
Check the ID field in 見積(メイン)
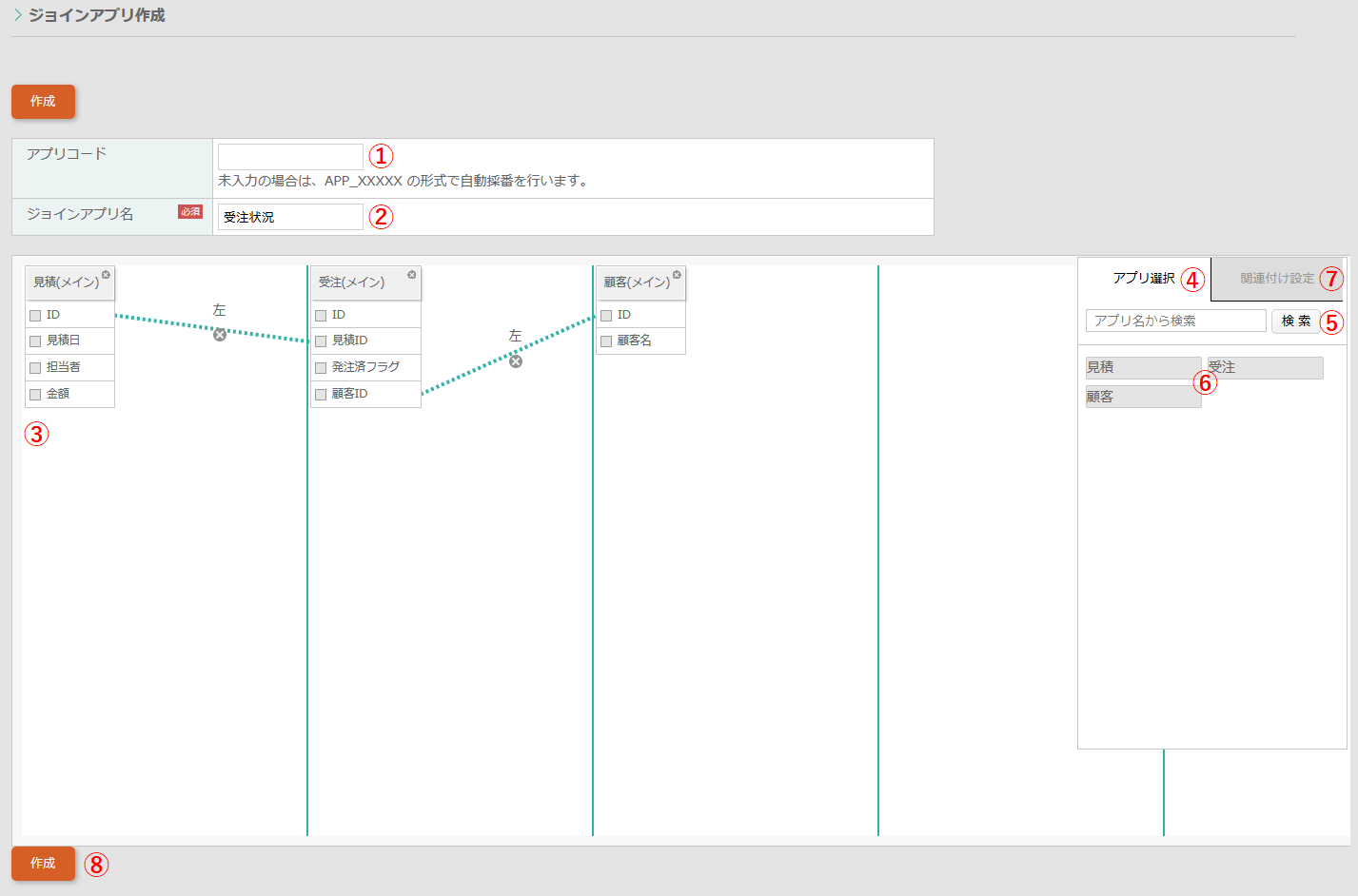coord(35,316)
